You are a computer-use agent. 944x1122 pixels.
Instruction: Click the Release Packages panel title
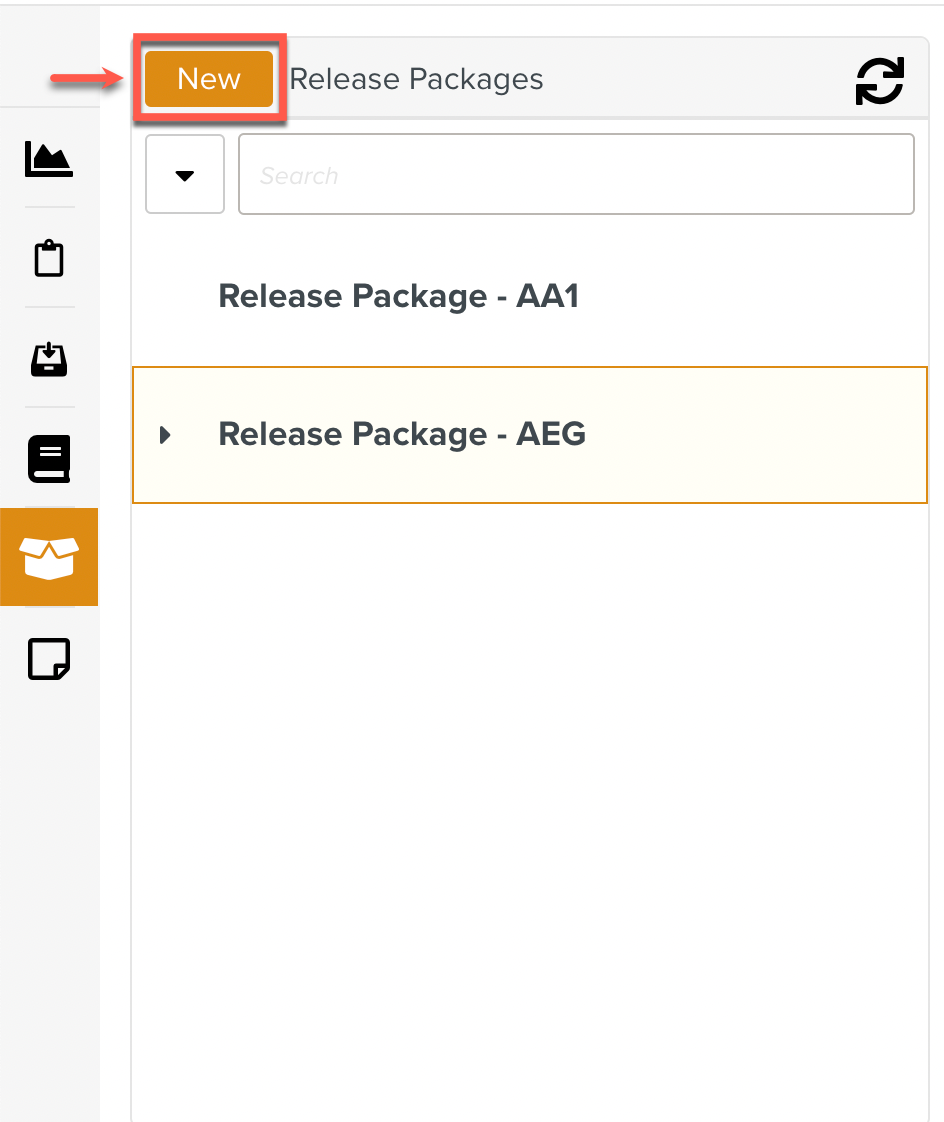pos(416,80)
